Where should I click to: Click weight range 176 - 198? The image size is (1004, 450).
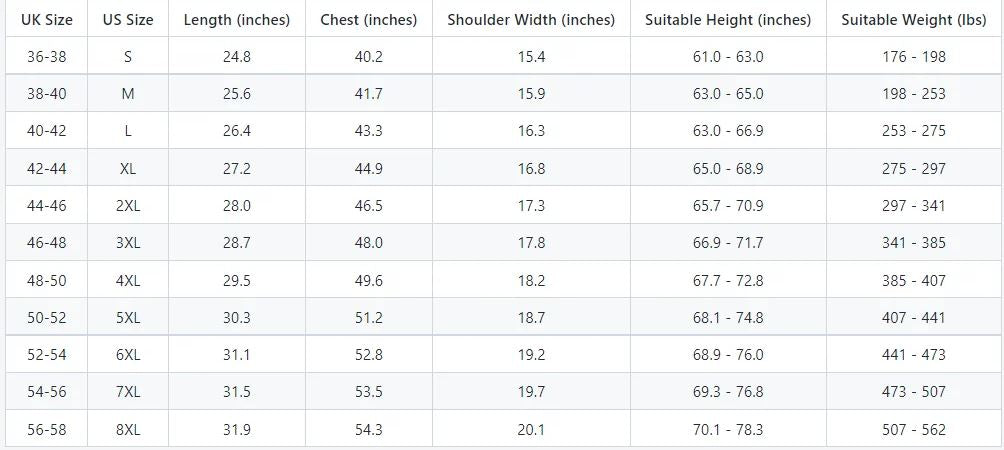pyautogui.click(x=914, y=57)
